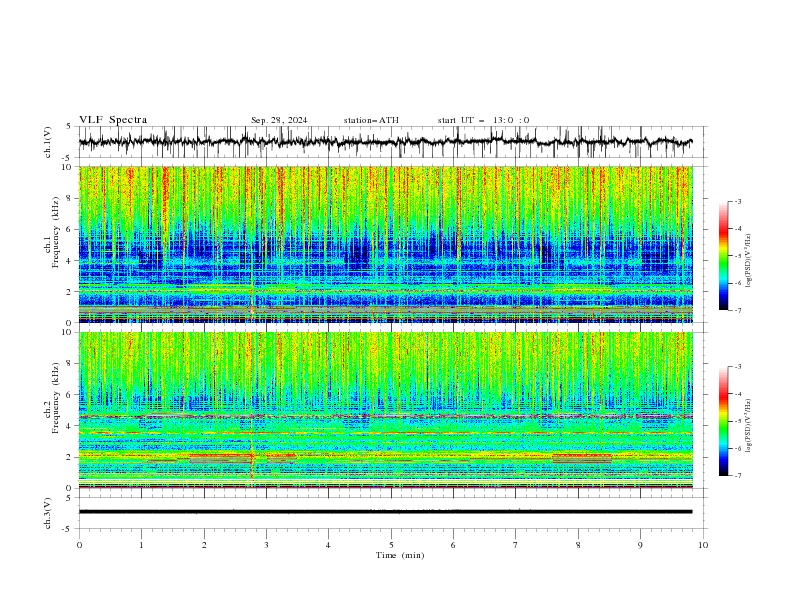
Task: Click the ch.1 spectrogram panel
Action: [x=386, y=244]
